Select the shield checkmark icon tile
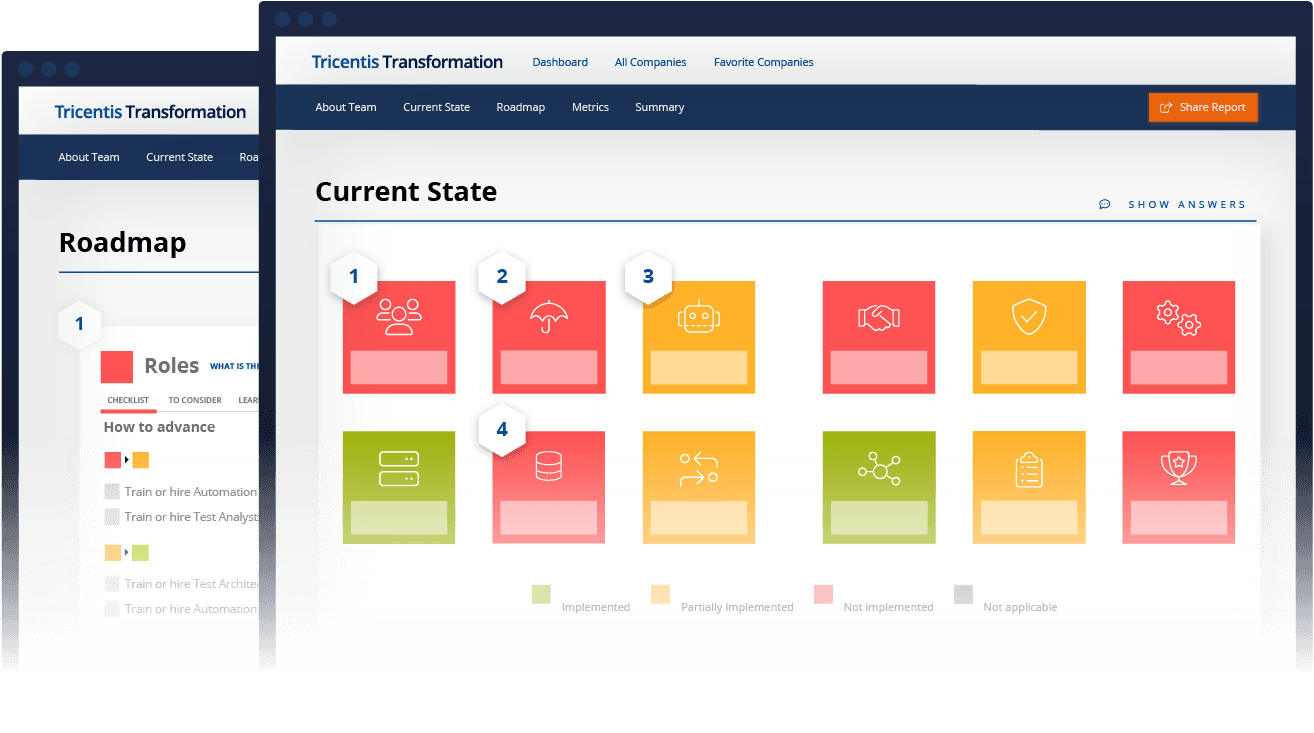1314x733 pixels. [x=1029, y=337]
